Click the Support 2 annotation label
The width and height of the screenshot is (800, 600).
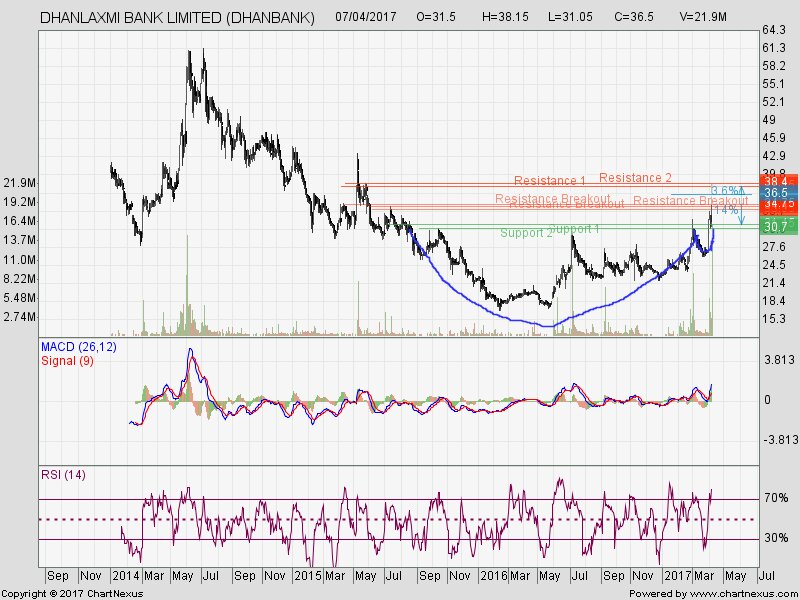(526, 233)
